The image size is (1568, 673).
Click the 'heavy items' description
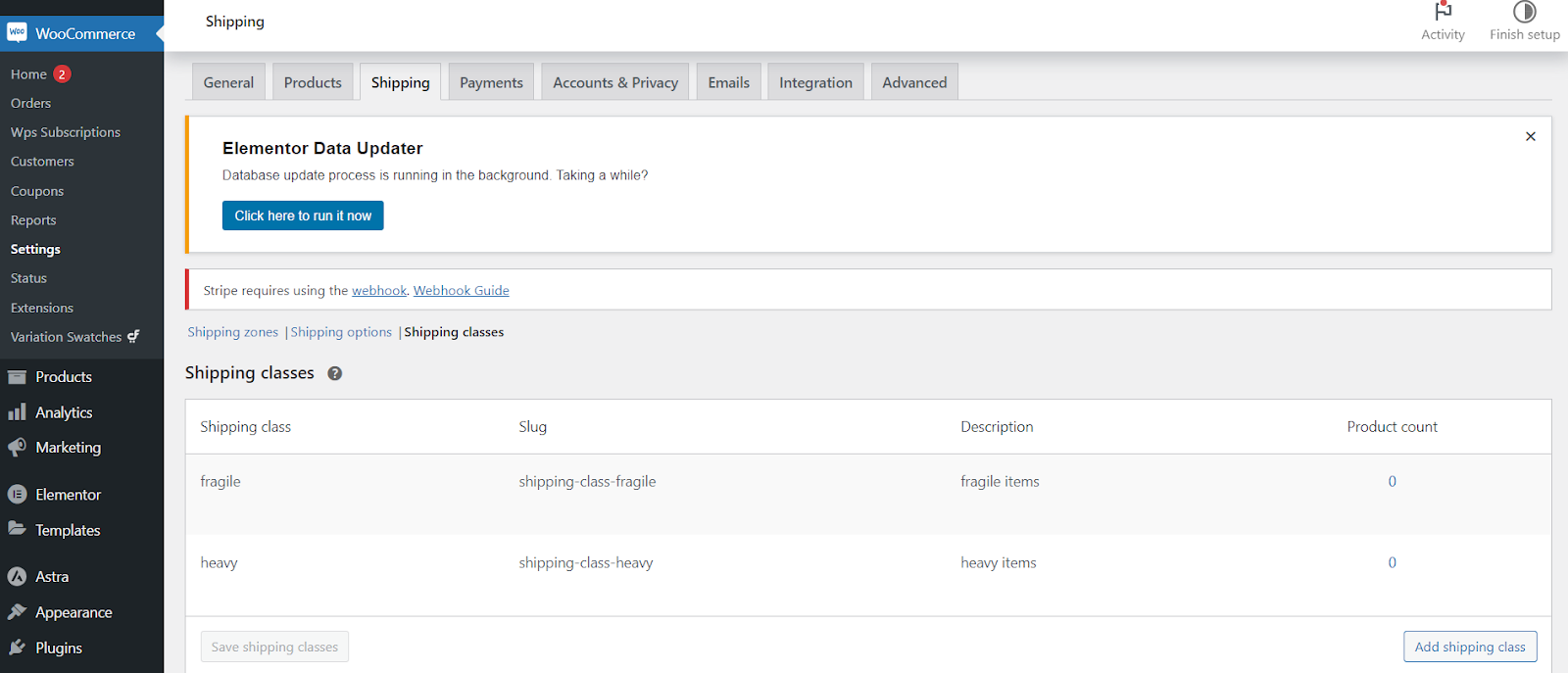tap(999, 562)
